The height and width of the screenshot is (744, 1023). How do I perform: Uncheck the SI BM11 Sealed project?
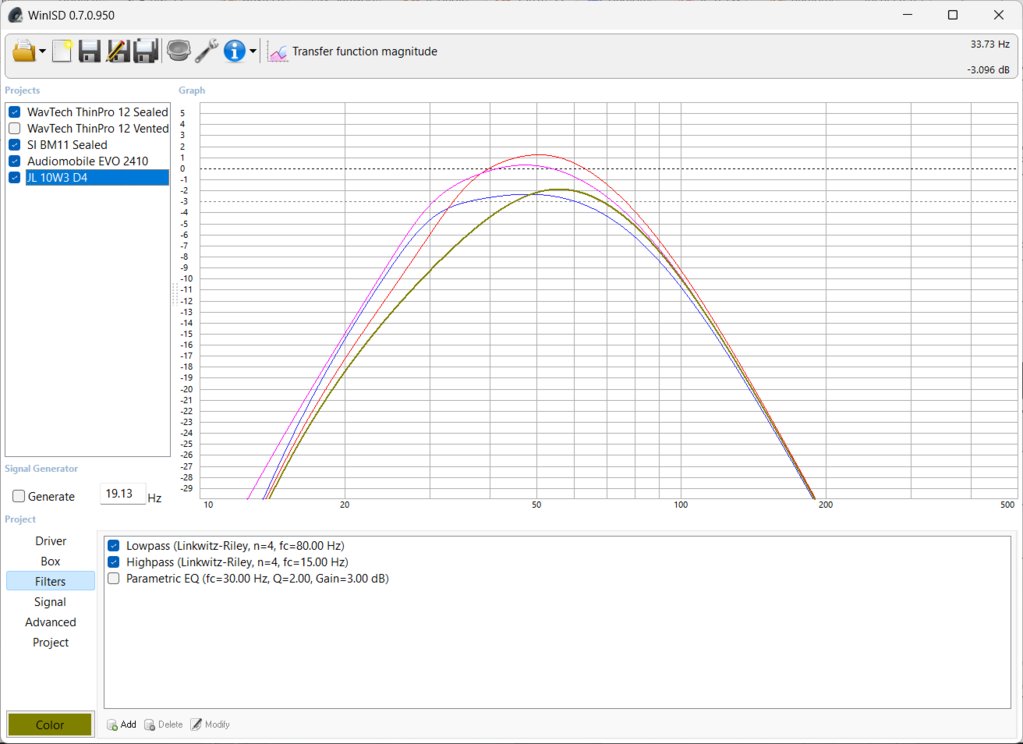[15, 145]
